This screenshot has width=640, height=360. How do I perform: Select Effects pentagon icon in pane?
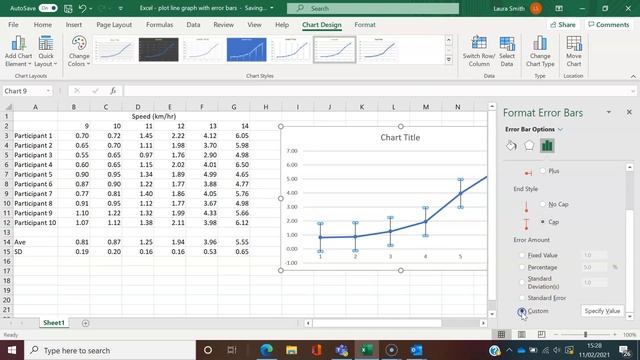coord(529,146)
